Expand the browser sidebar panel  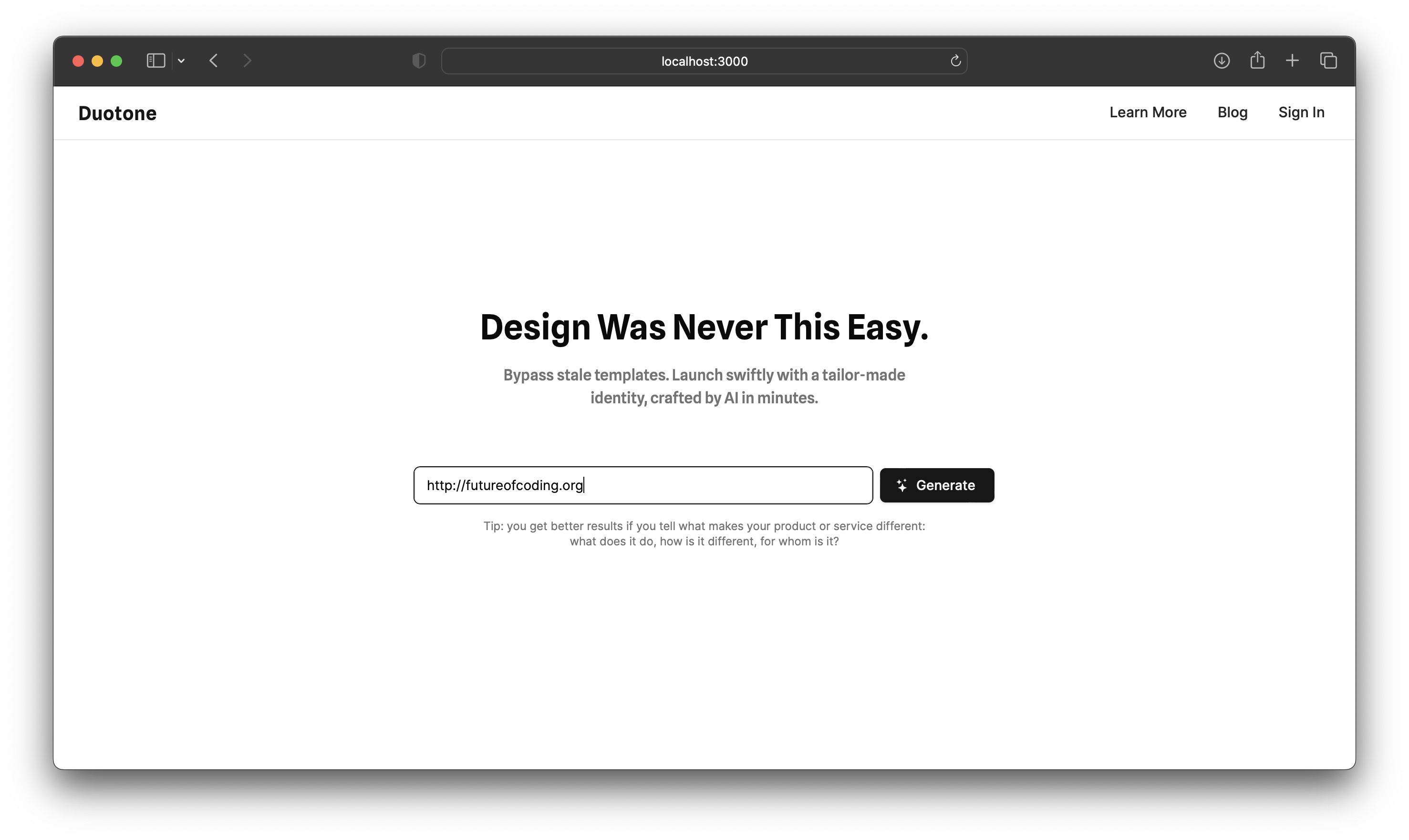156,60
